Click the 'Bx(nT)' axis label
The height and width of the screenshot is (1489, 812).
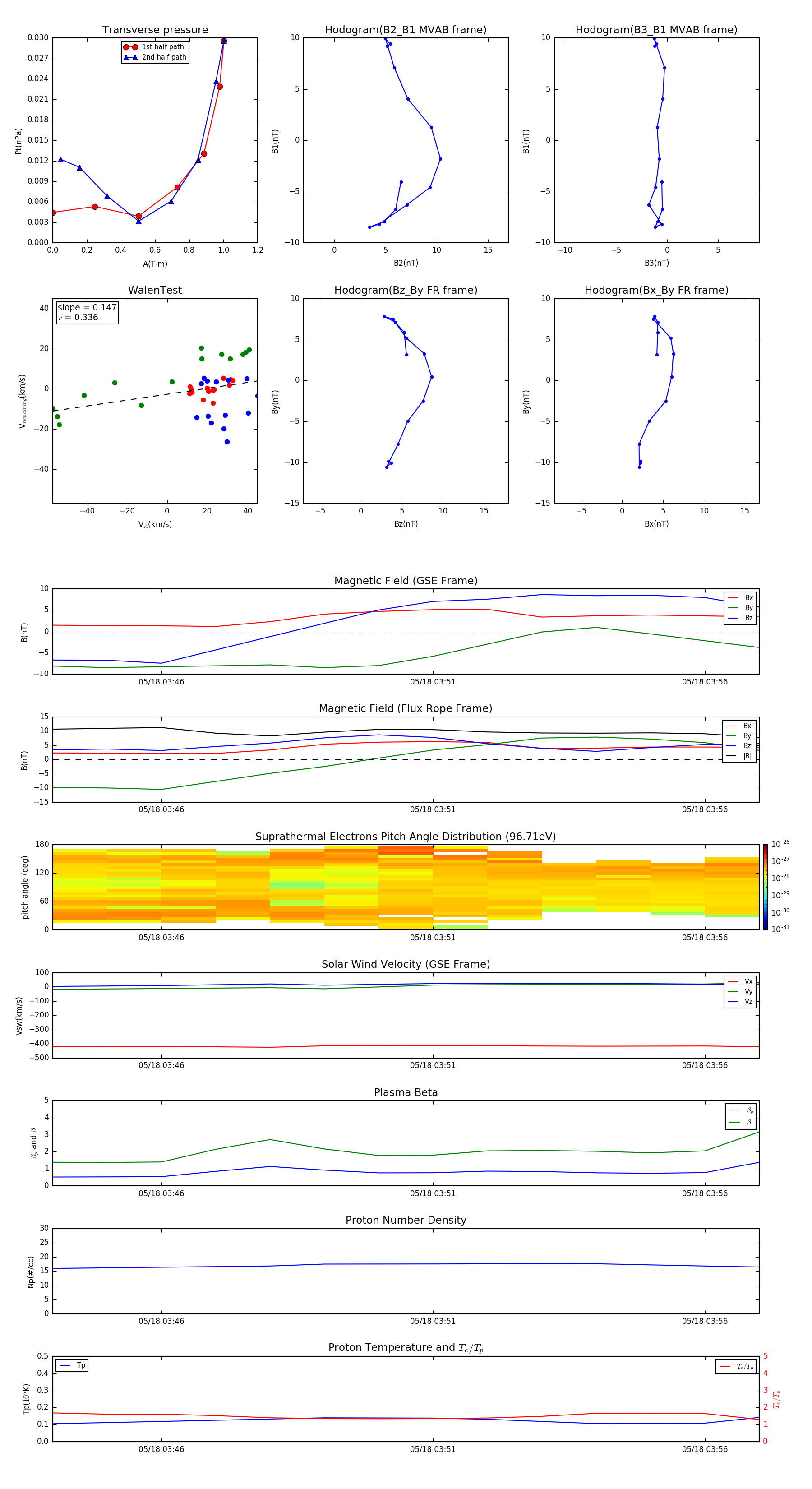click(656, 524)
